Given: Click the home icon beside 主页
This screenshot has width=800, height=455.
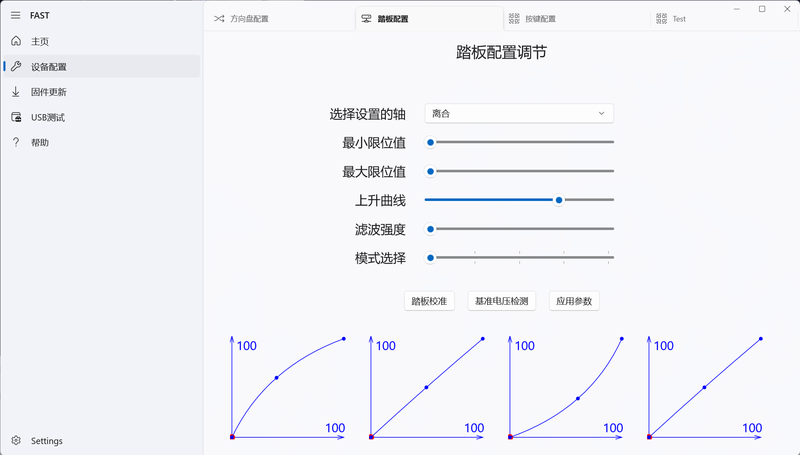Looking at the screenshot, I should click(16, 41).
